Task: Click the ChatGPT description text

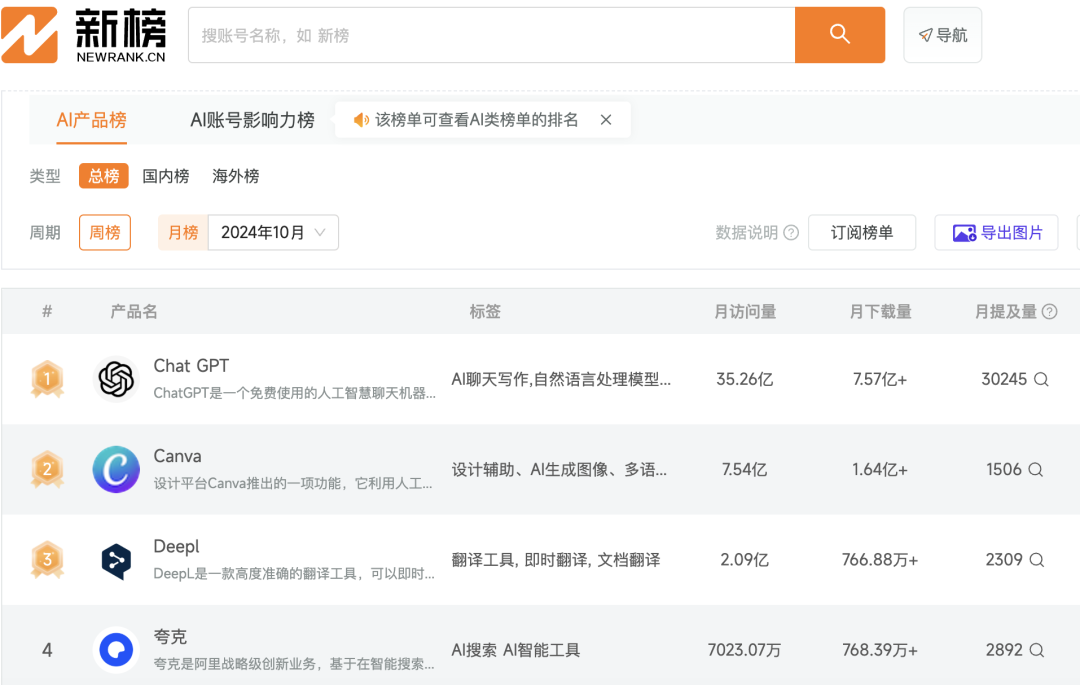Action: [294, 393]
